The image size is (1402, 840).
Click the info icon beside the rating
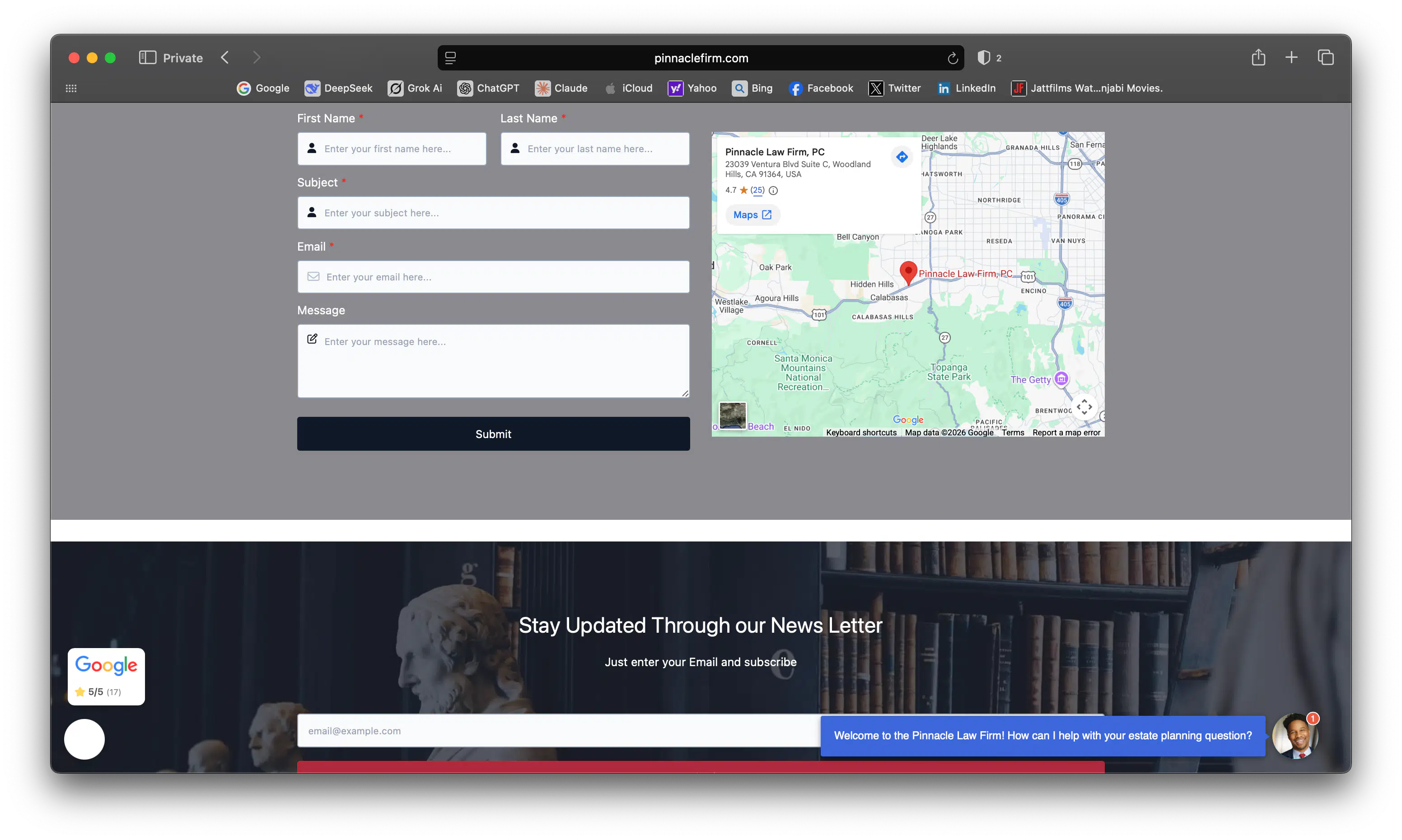774,191
